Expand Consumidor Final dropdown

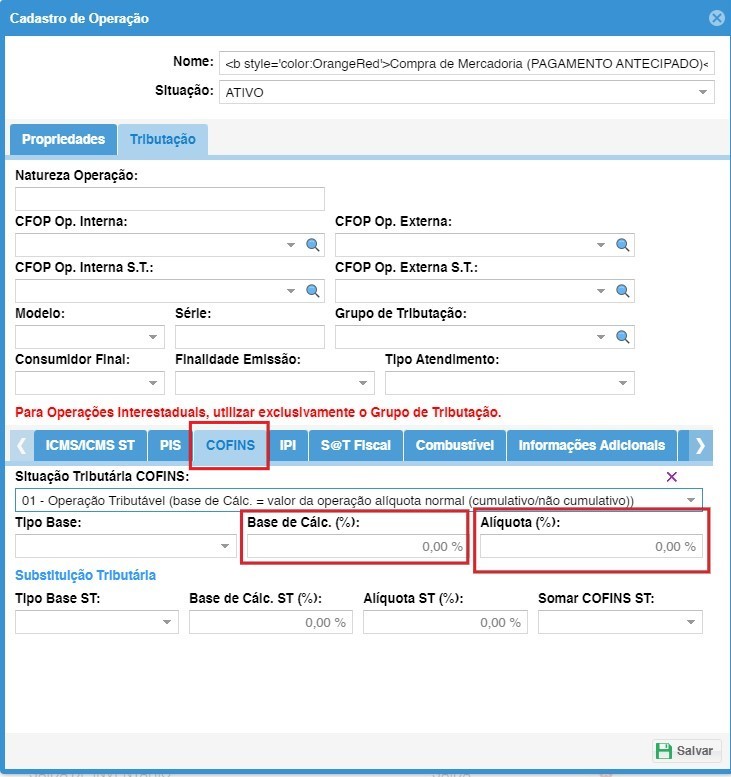[154, 383]
